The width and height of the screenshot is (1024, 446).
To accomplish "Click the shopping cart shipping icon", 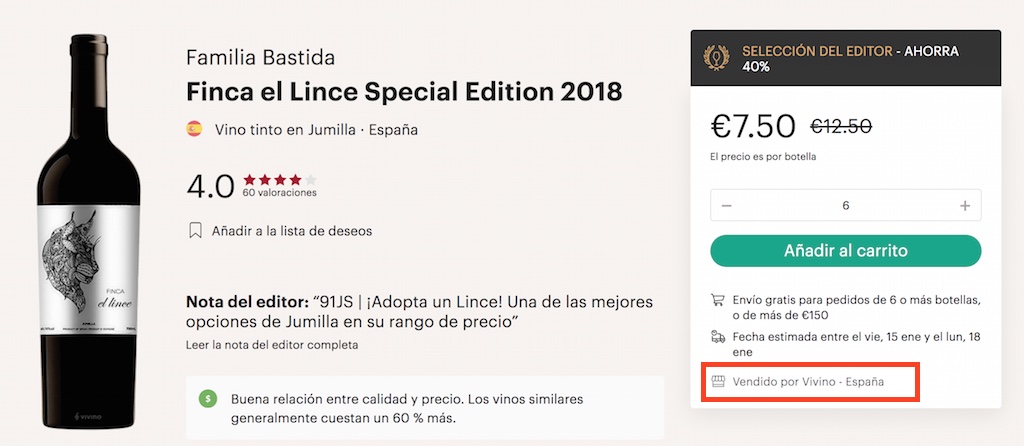I will click(x=717, y=298).
